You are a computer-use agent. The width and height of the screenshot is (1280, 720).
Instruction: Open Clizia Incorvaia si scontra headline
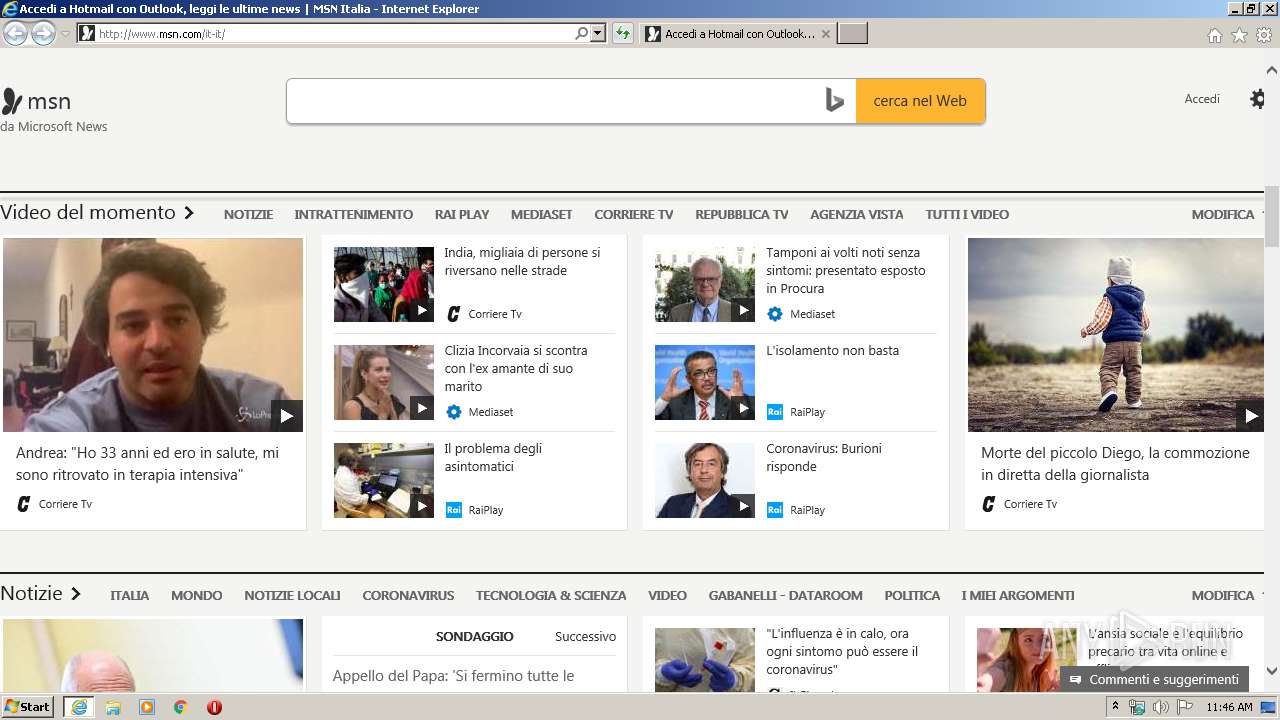click(516, 368)
